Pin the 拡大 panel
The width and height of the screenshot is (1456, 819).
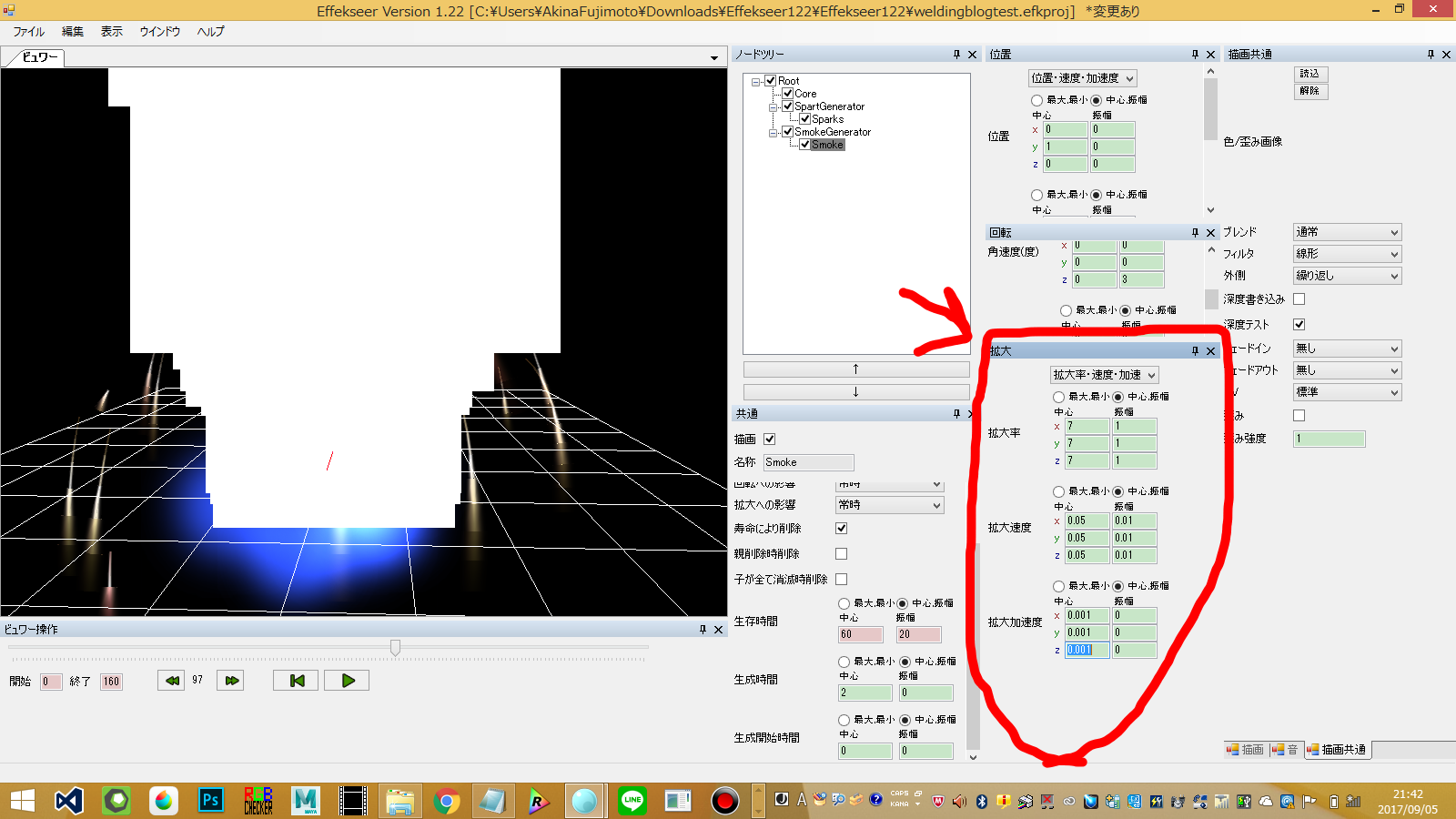[x=1195, y=351]
